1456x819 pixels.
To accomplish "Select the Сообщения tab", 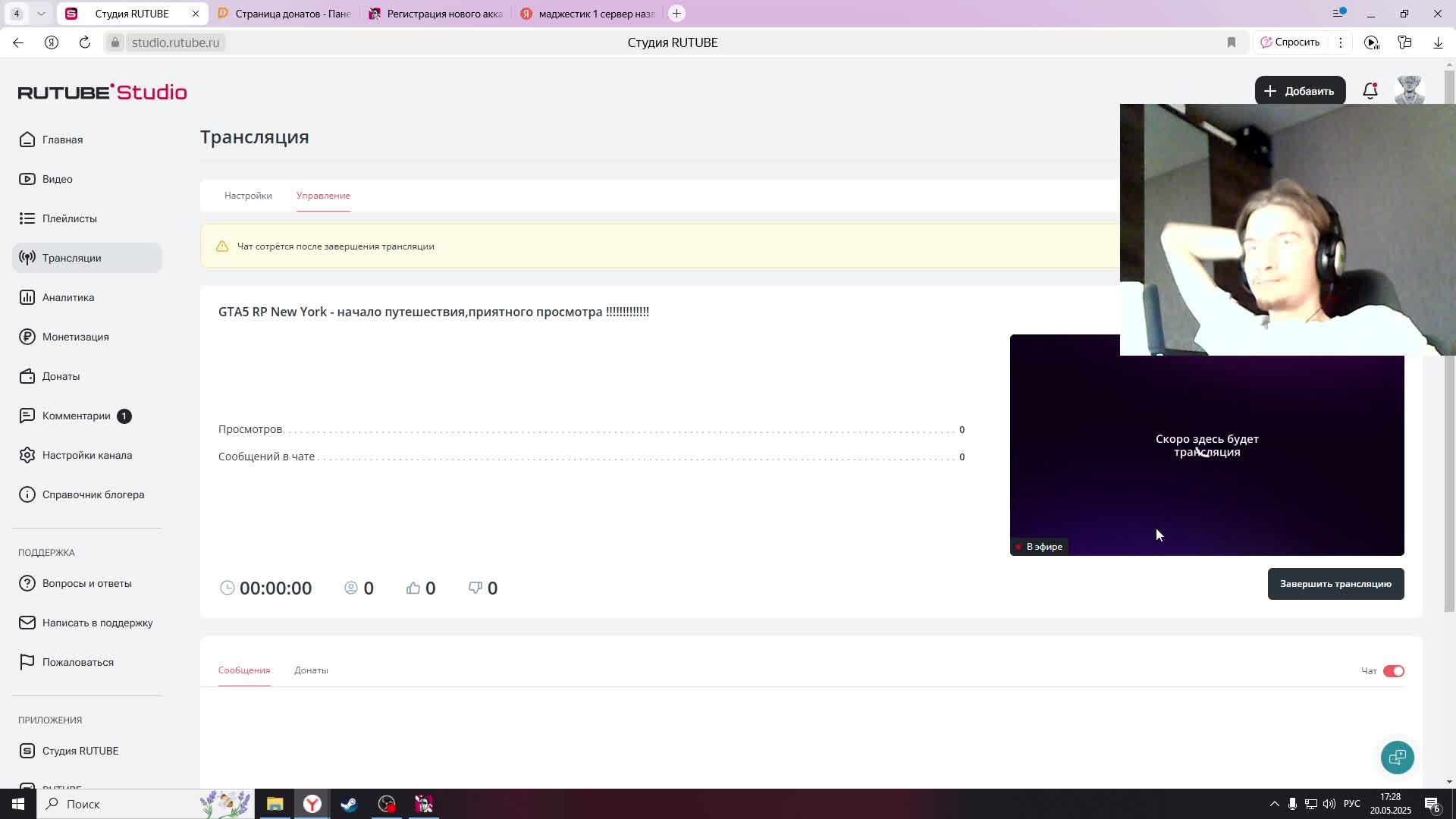I will [x=244, y=670].
